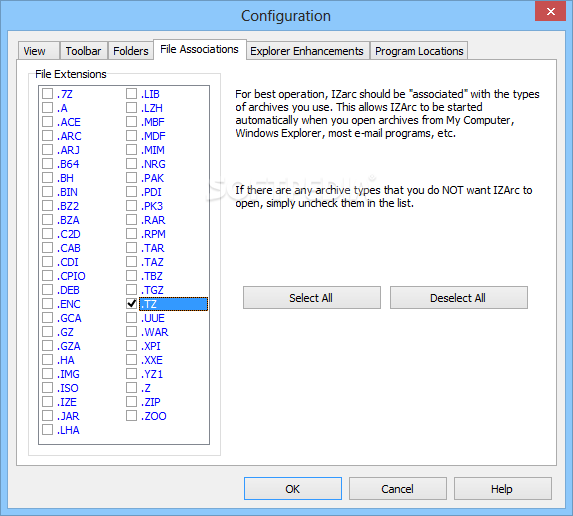The image size is (573, 516).
Task: Enable the .XXE checkbox
Action: point(132,360)
